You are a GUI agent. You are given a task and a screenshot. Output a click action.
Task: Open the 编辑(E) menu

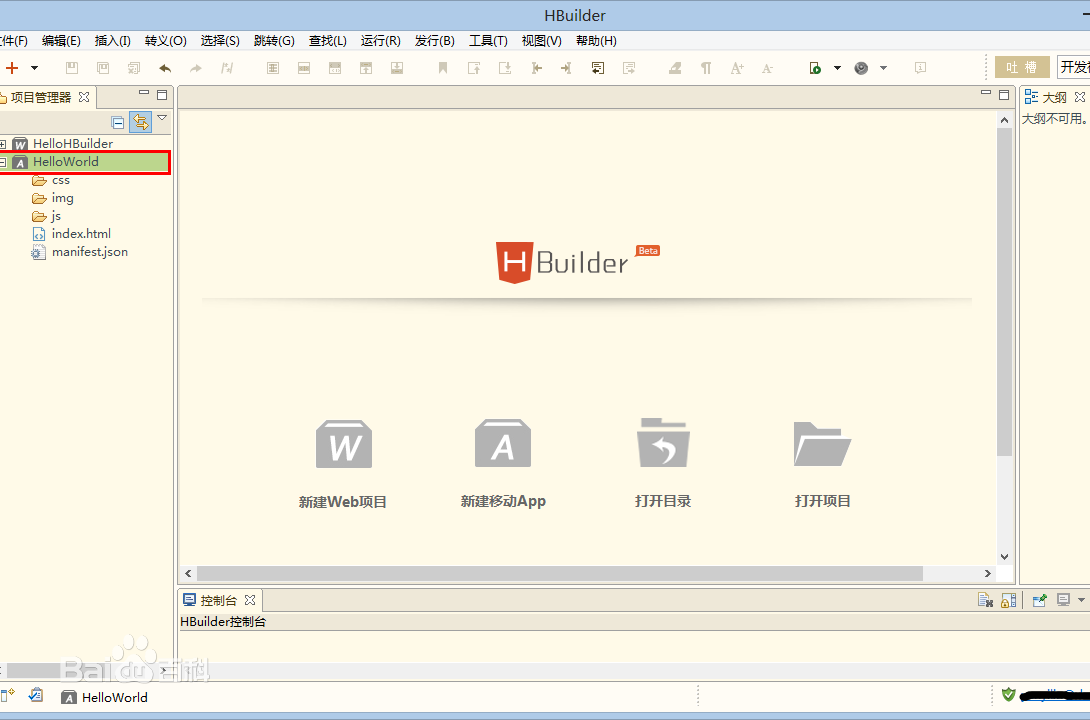[61, 40]
